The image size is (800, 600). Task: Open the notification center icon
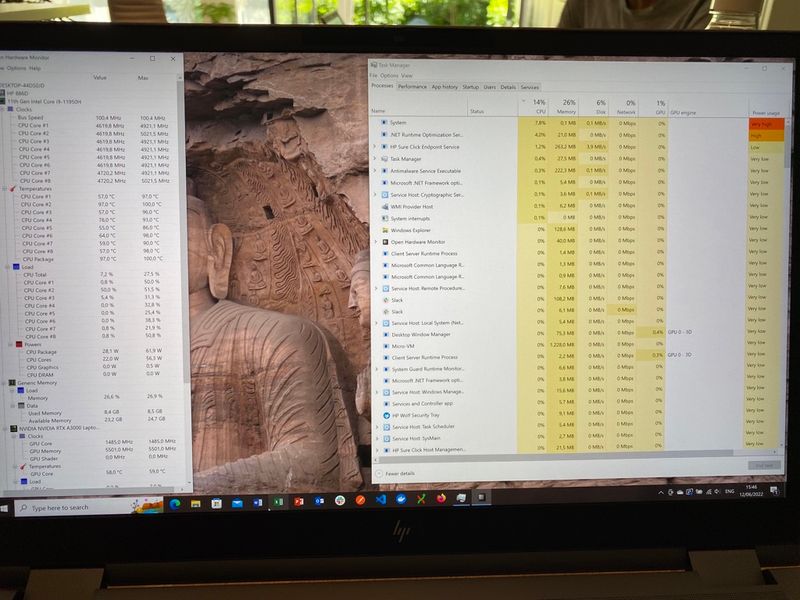pyautogui.click(x=774, y=491)
